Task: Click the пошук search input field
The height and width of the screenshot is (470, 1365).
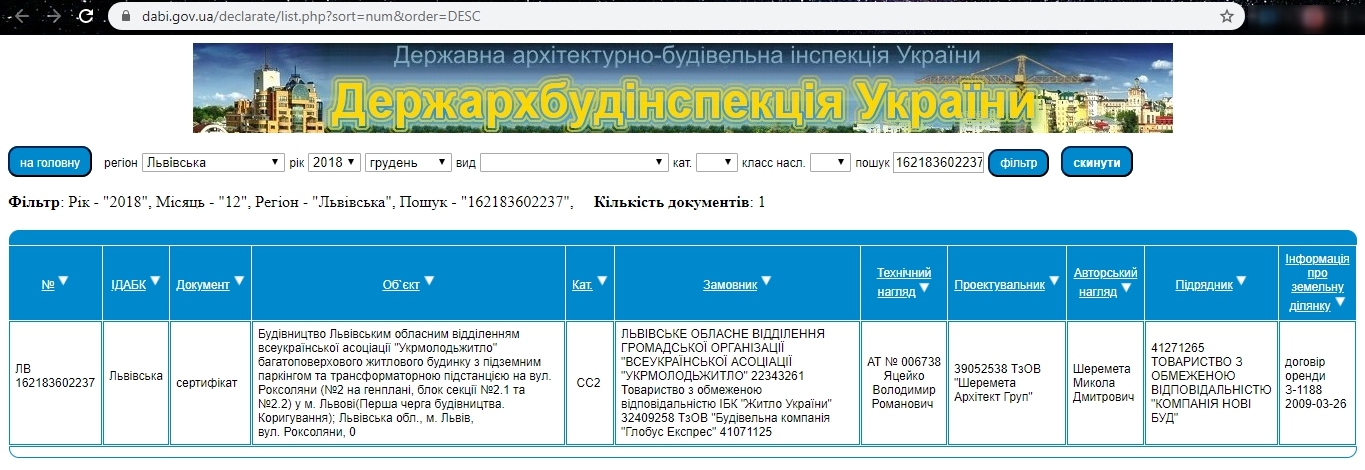Action: pyautogui.click(x=938, y=162)
